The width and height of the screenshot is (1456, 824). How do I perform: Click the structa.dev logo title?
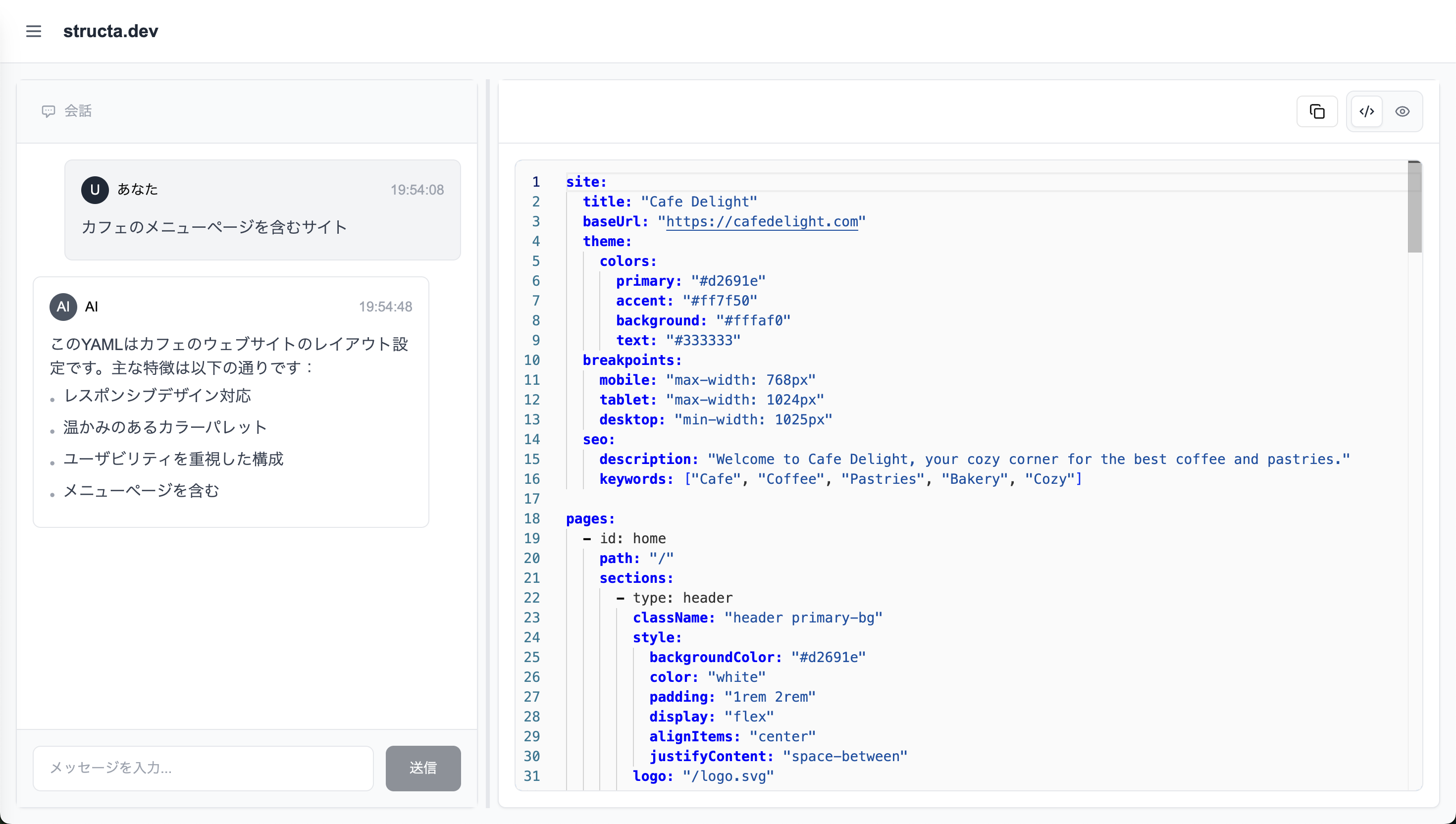point(110,31)
